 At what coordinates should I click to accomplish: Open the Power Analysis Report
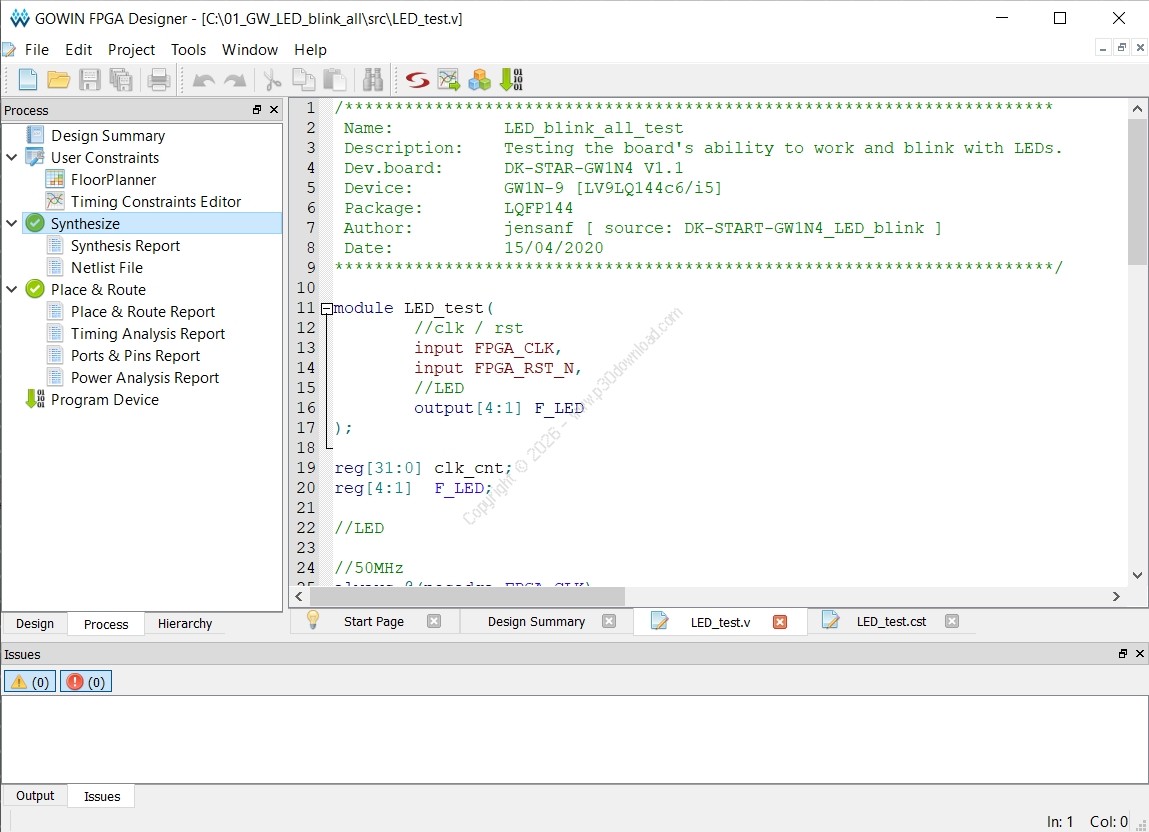point(145,378)
